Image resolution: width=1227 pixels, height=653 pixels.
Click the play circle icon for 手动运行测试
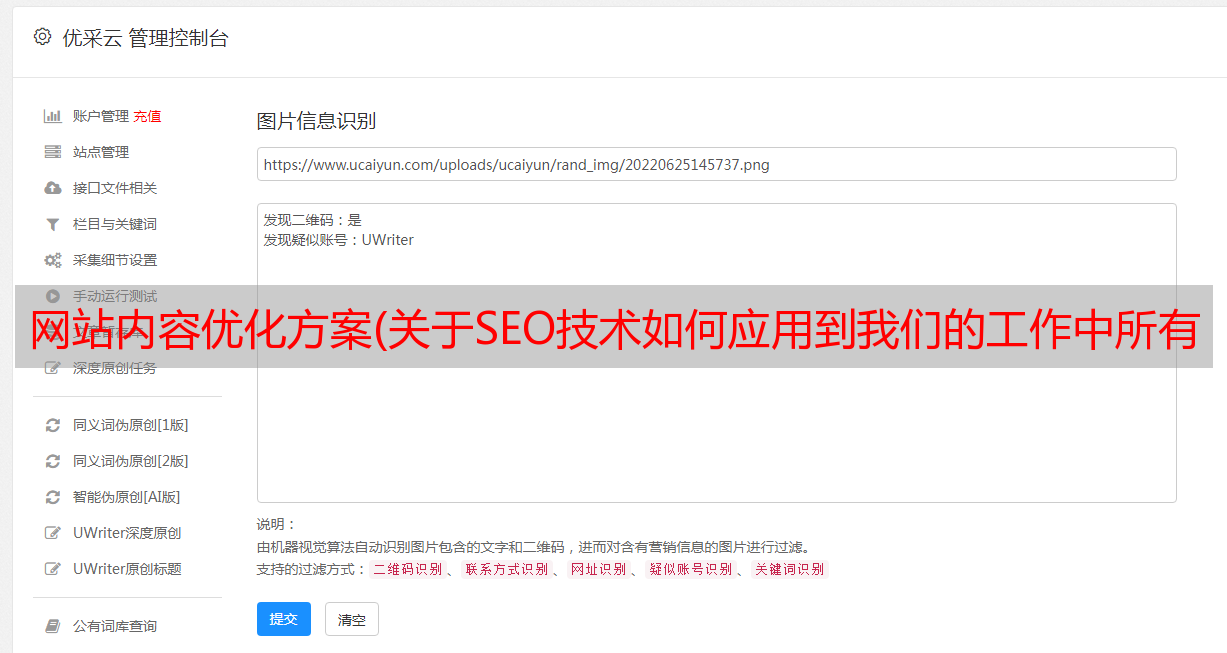[53, 296]
